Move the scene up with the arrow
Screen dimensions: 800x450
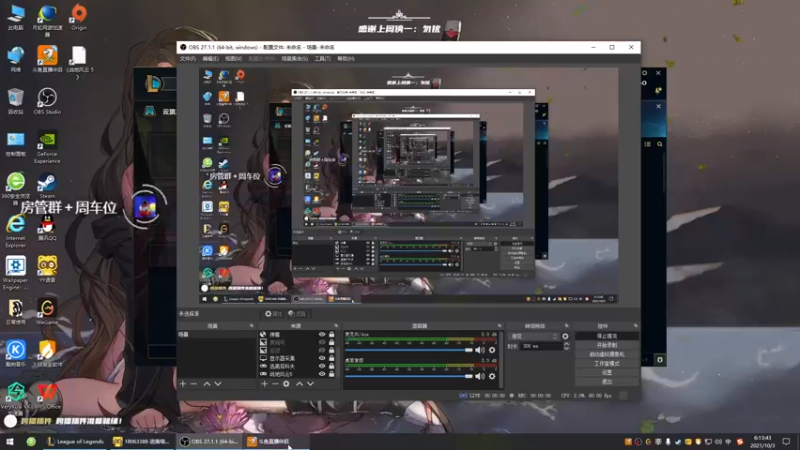click(x=207, y=384)
